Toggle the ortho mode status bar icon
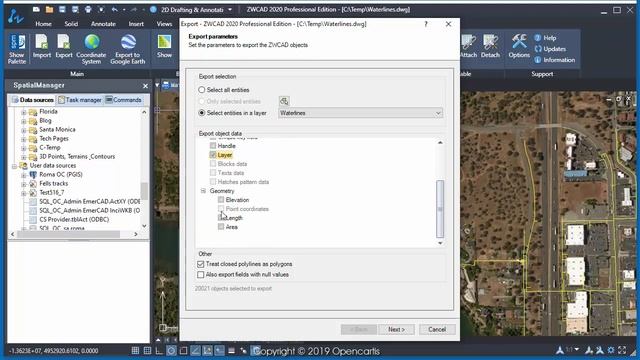 (159, 351)
